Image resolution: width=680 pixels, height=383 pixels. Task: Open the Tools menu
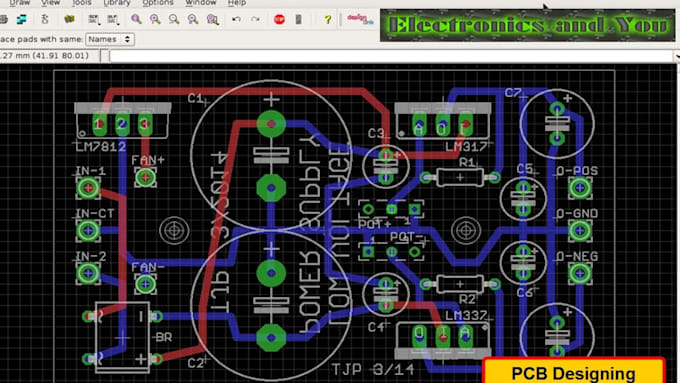(x=82, y=3)
